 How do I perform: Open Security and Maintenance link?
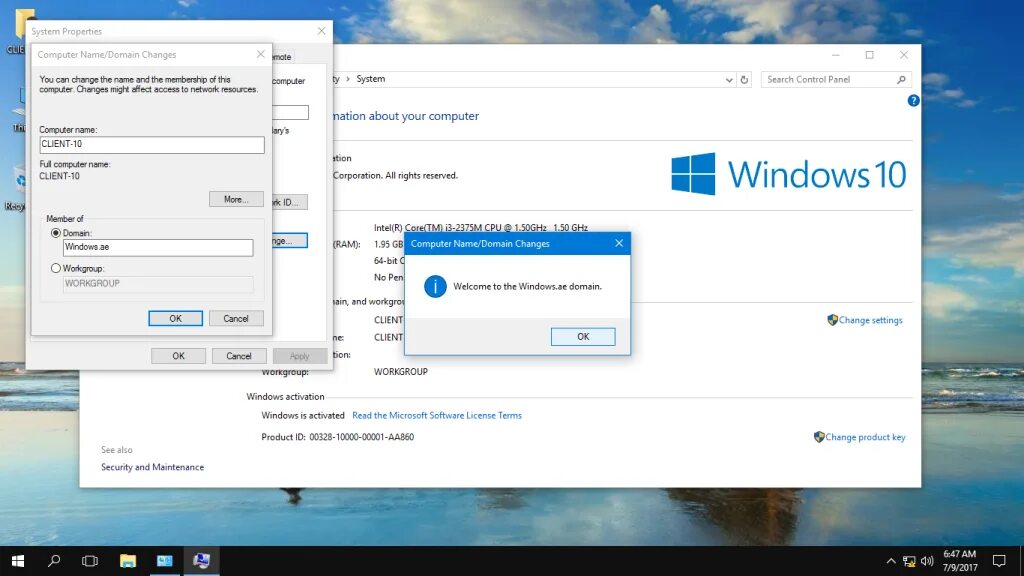coord(152,467)
